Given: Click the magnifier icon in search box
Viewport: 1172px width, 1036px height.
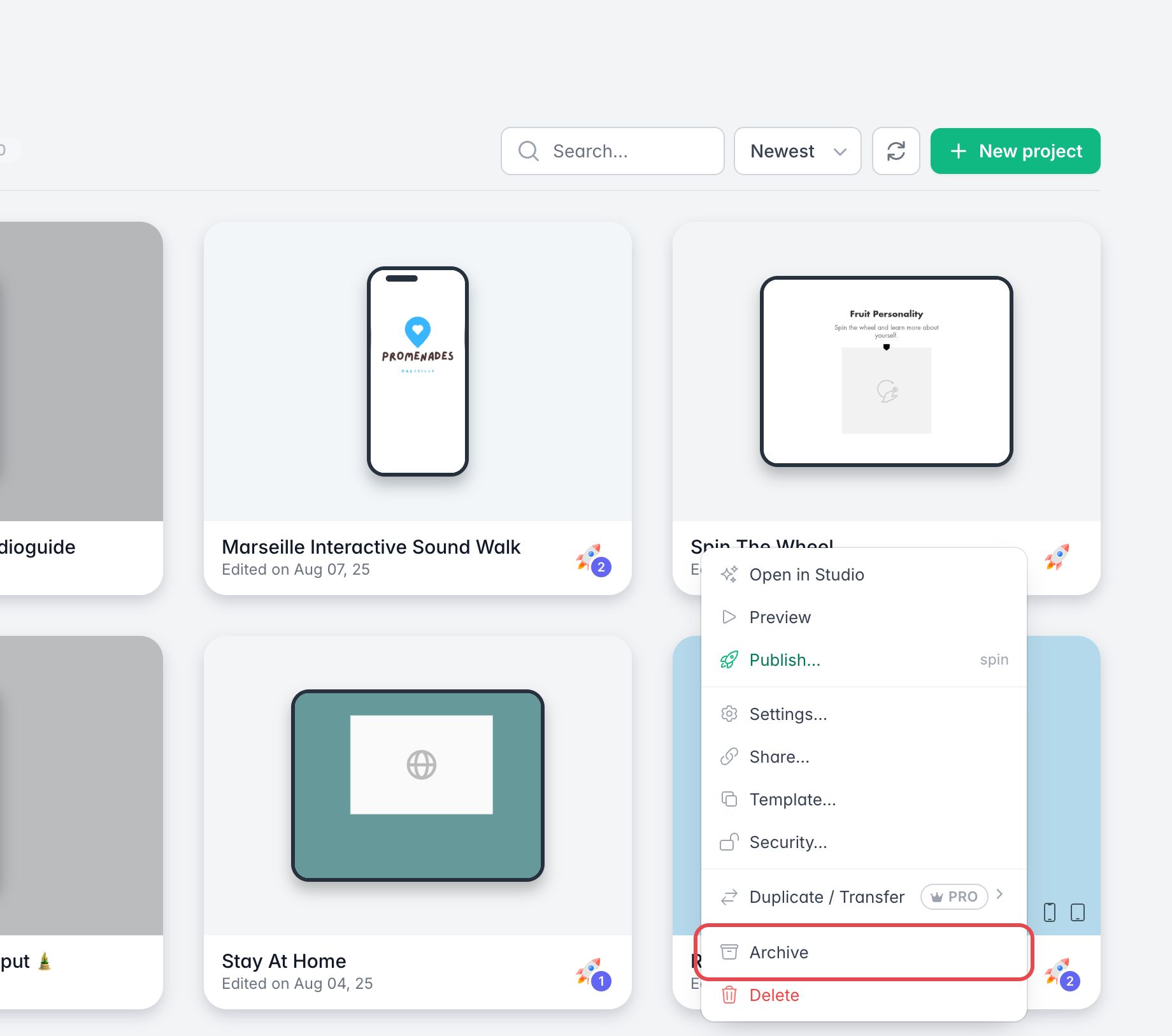Looking at the screenshot, I should coord(529,151).
